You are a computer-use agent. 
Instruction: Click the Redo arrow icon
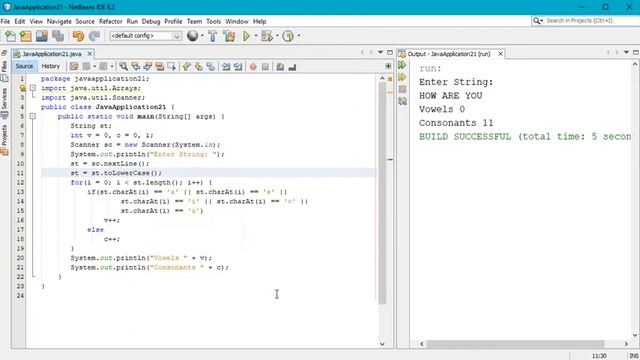coord(94,36)
